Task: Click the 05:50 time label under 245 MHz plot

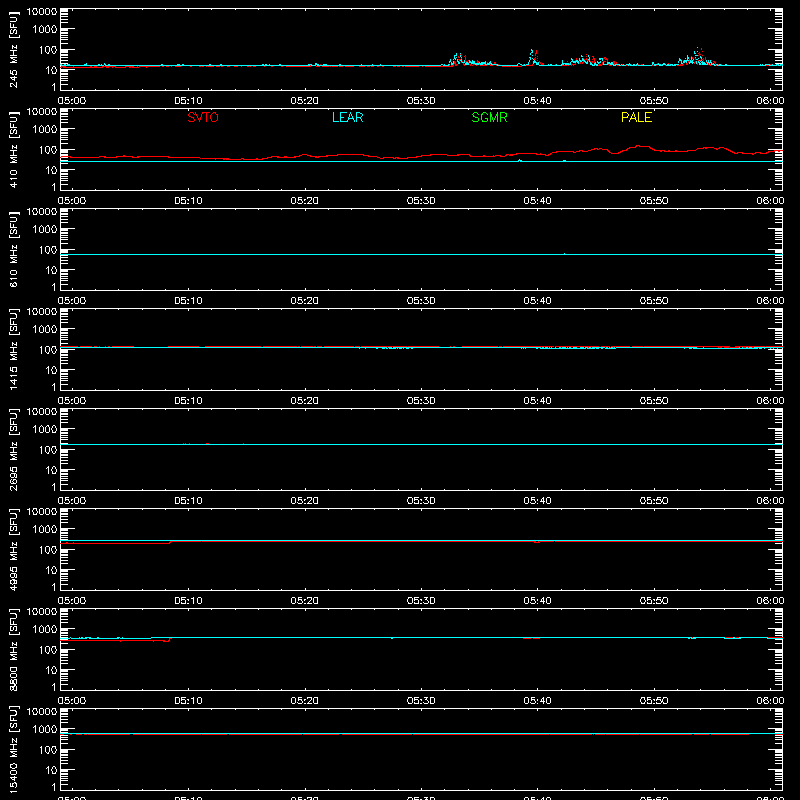Action: tap(654, 101)
